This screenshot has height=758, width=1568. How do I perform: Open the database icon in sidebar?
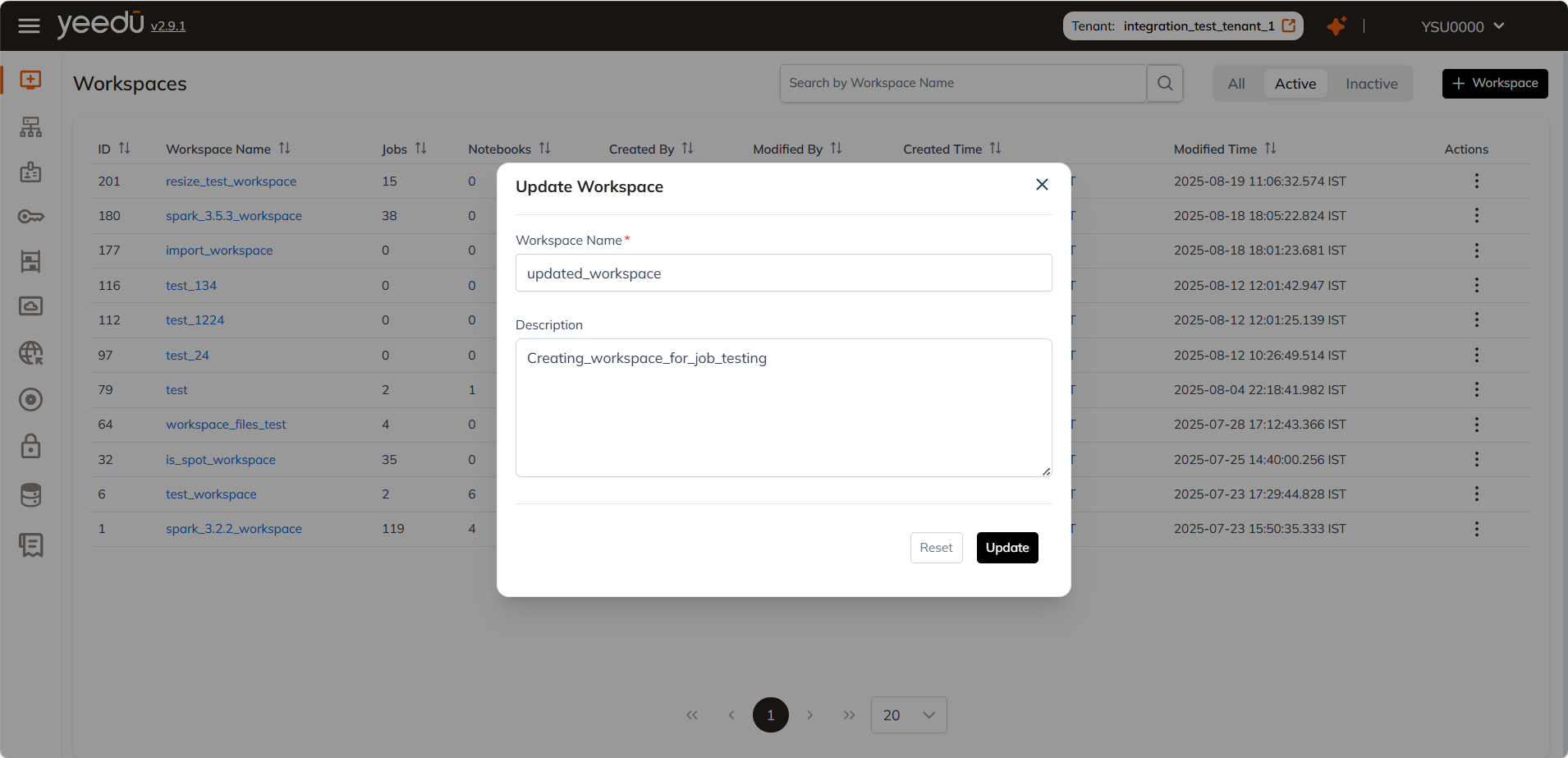[30, 495]
